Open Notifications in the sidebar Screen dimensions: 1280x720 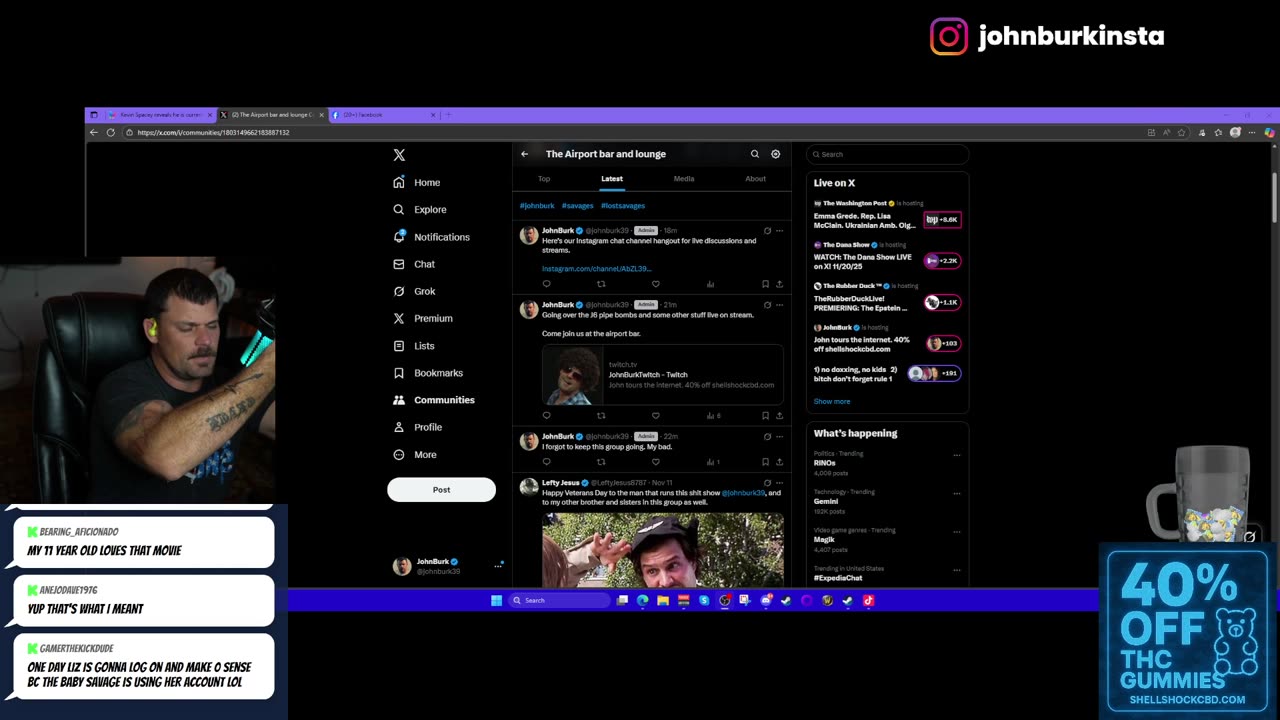point(431,237)
